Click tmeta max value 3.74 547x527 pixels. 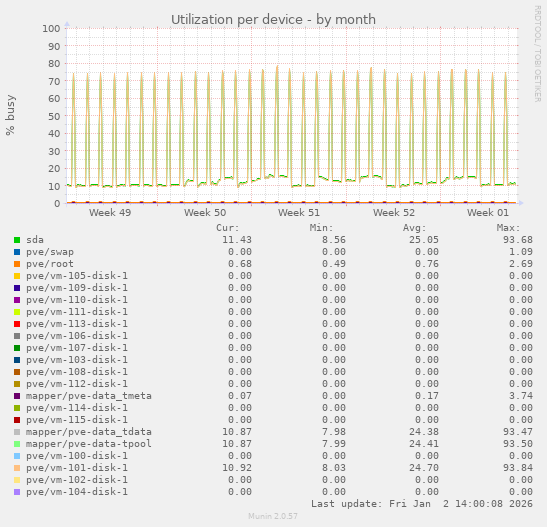pos(521,396)
